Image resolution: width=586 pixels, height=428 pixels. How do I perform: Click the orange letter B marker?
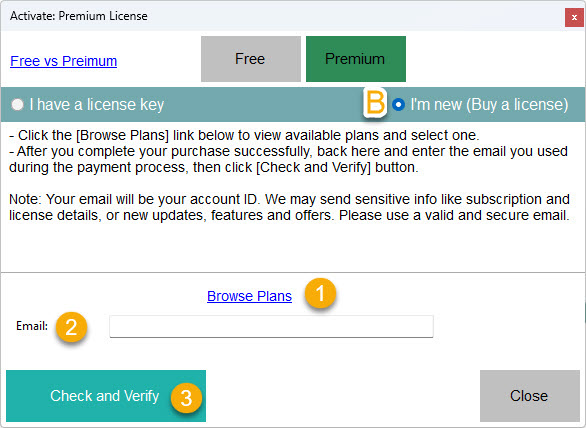coord(375,103)
